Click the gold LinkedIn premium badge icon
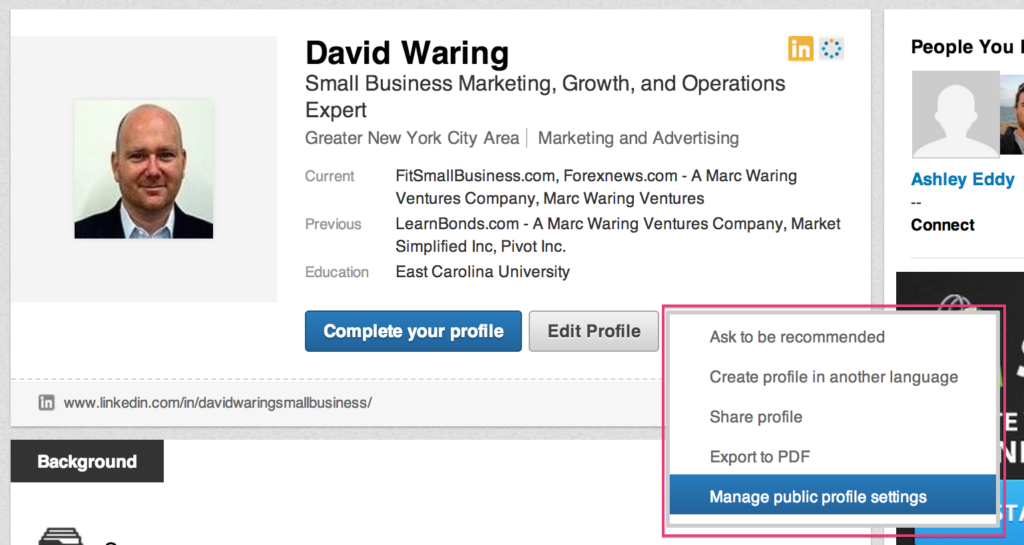Screen dimensions: 1024x545 click(801, 49)
